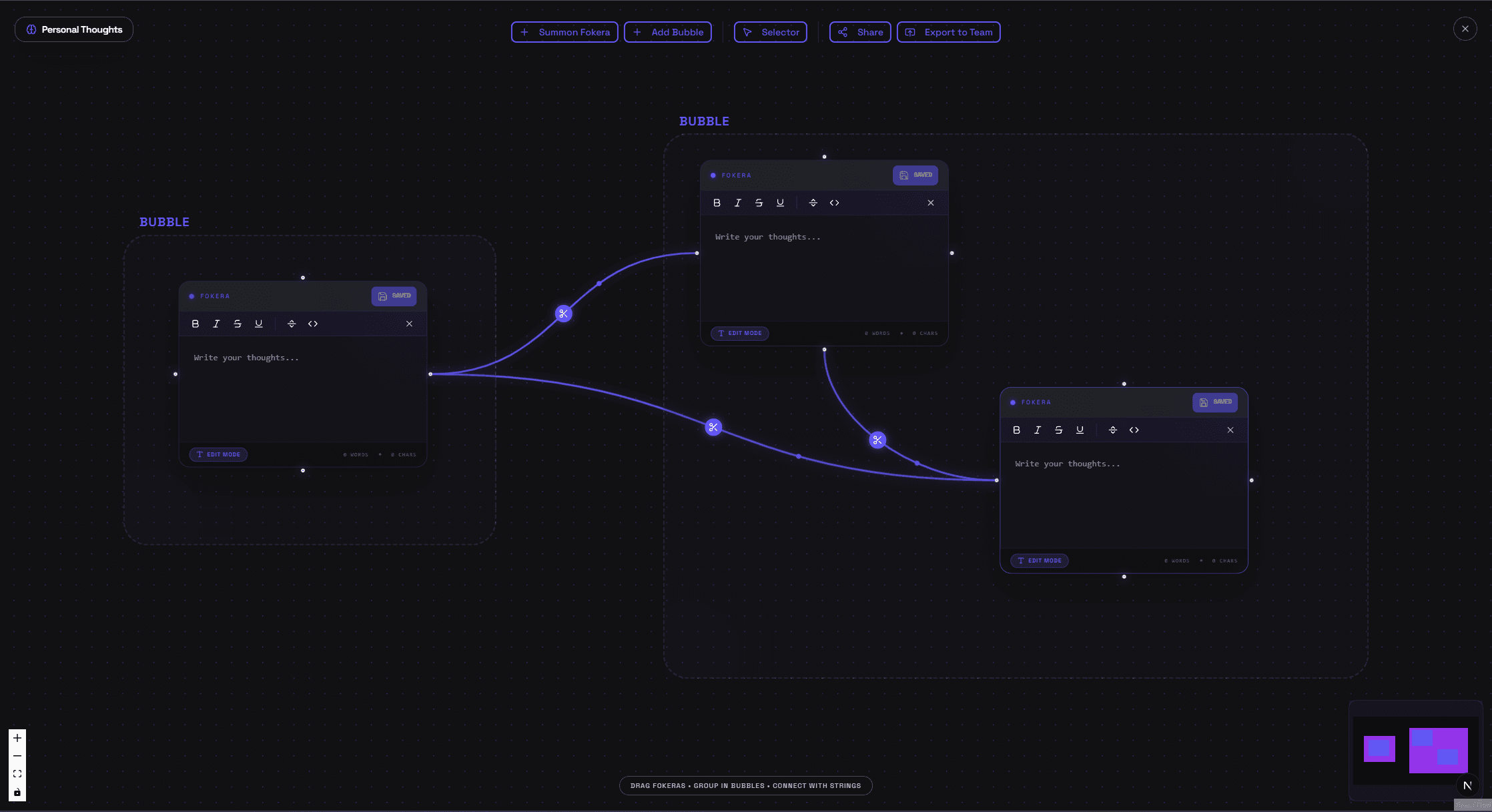The height and width of the screenshot is (812, 1492).
Task: Select the right BUBBLE label
Action: pos(704,121)
